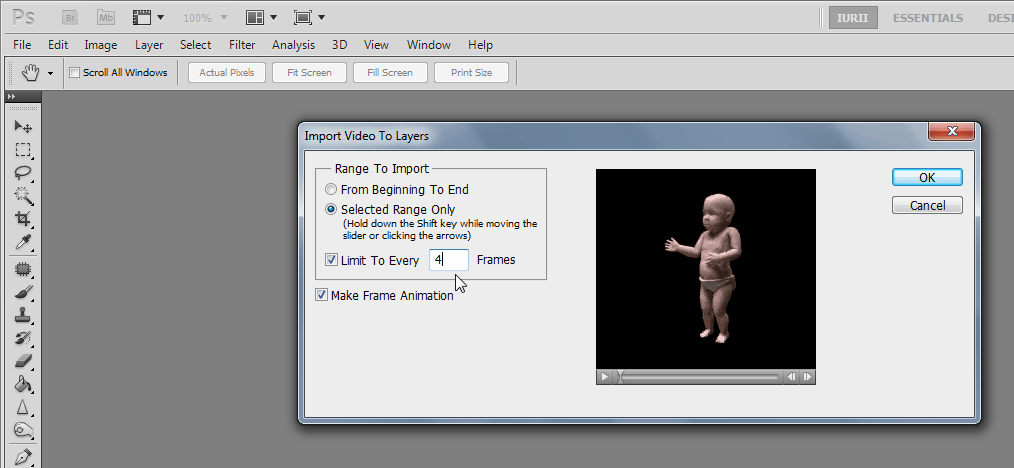
Task: Open the Arrange Documents dropdown
Action: [261, 18]
